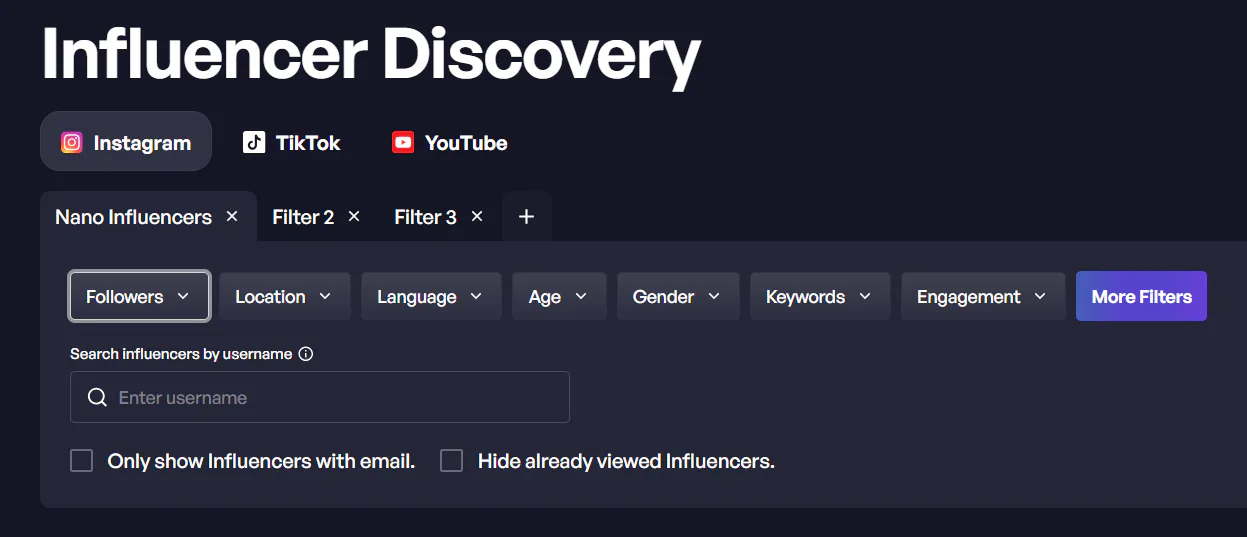Screen dimensions: 1247x537
Task: Click the TikTok logo icon
Action: (x=254, y=142)
